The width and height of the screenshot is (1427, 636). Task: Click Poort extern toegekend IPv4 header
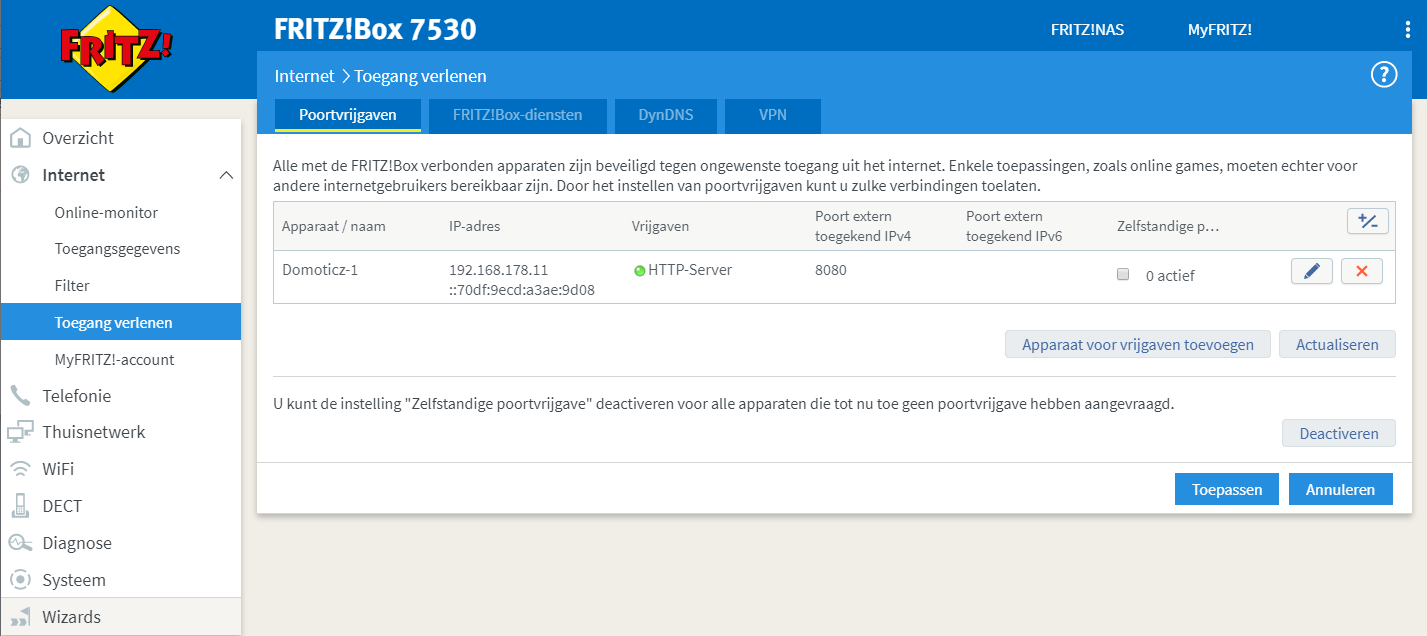863,226
